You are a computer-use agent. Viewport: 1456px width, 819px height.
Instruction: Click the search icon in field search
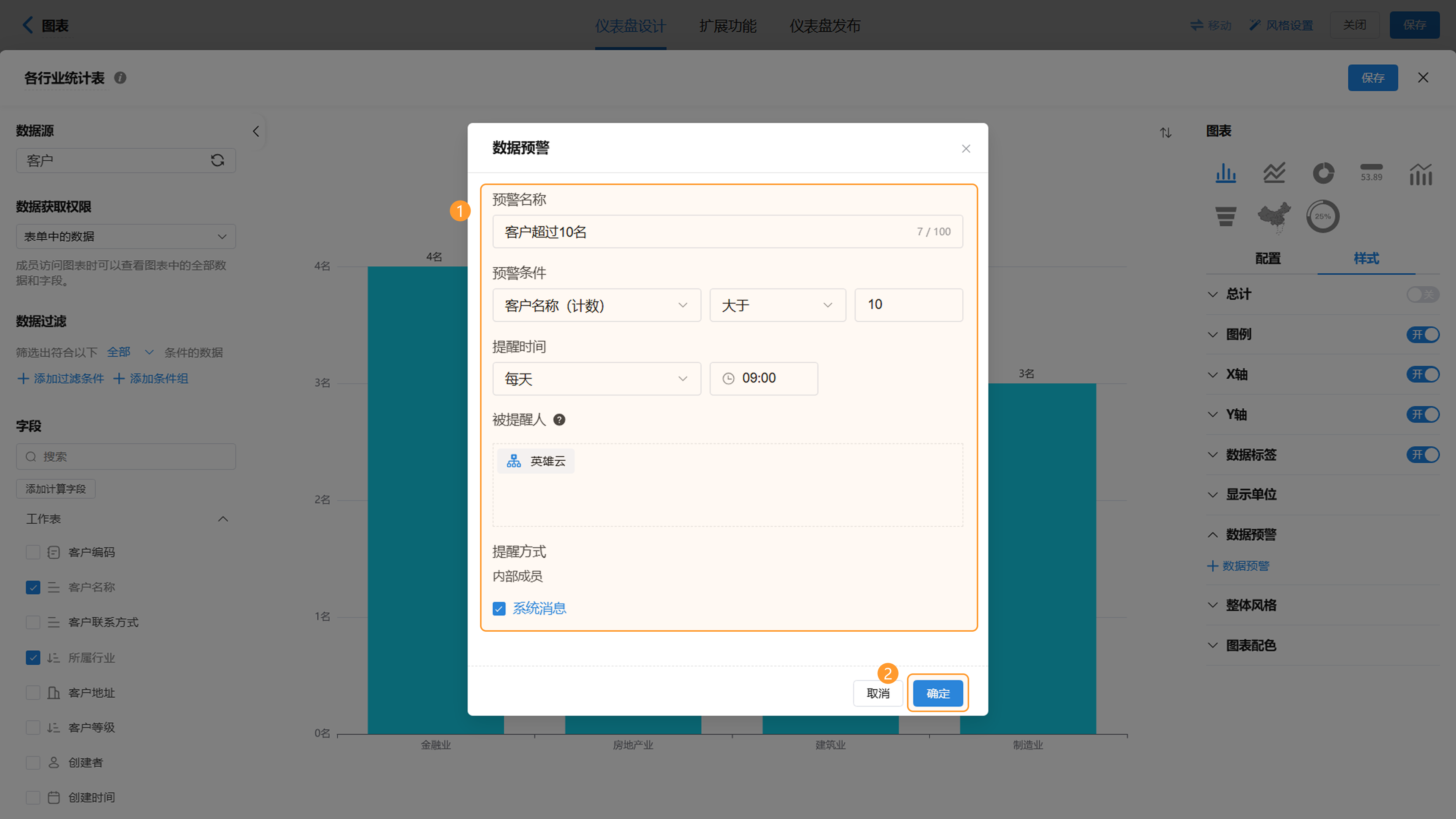(31, 457)
